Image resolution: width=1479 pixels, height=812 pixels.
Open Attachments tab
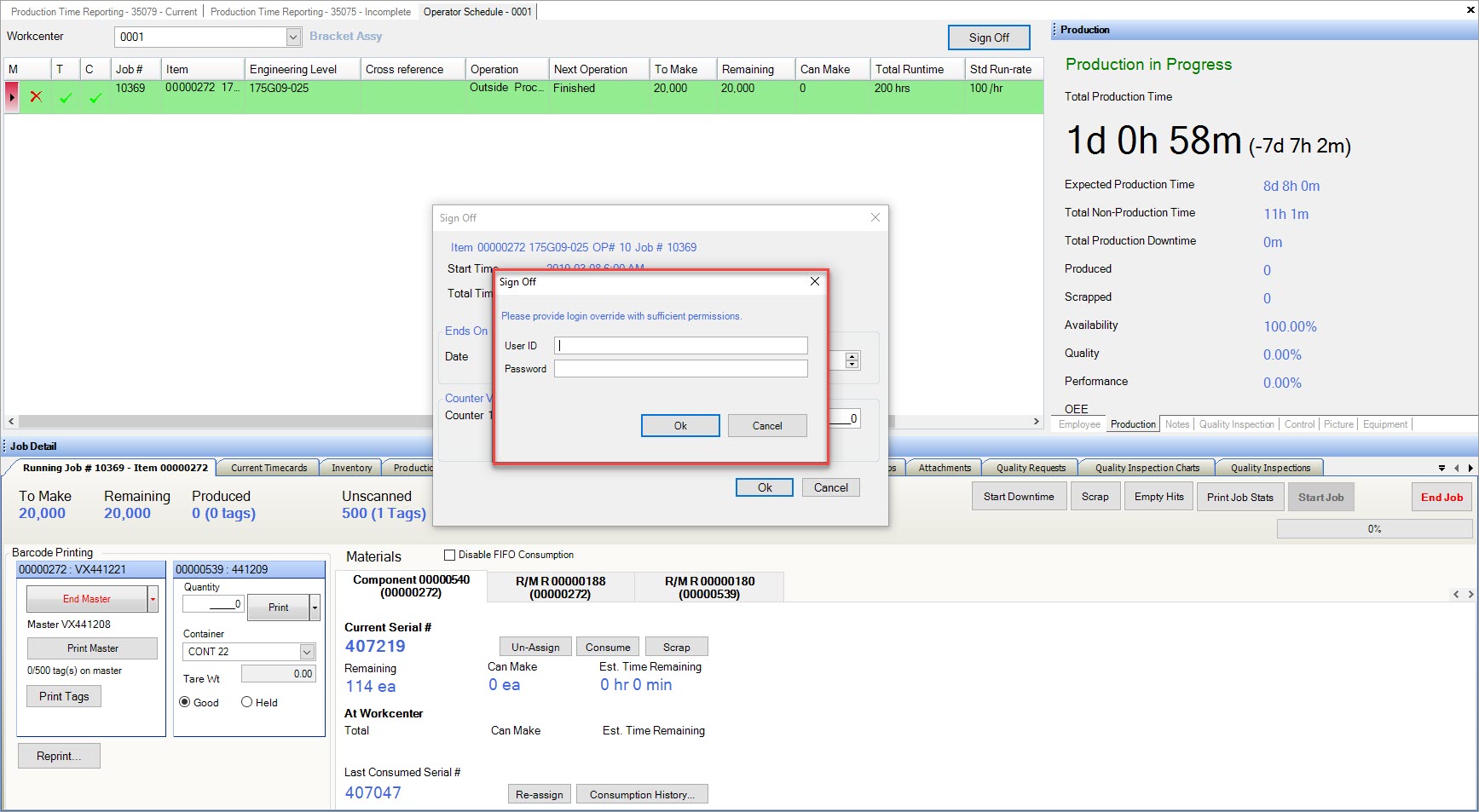point(945,468)
